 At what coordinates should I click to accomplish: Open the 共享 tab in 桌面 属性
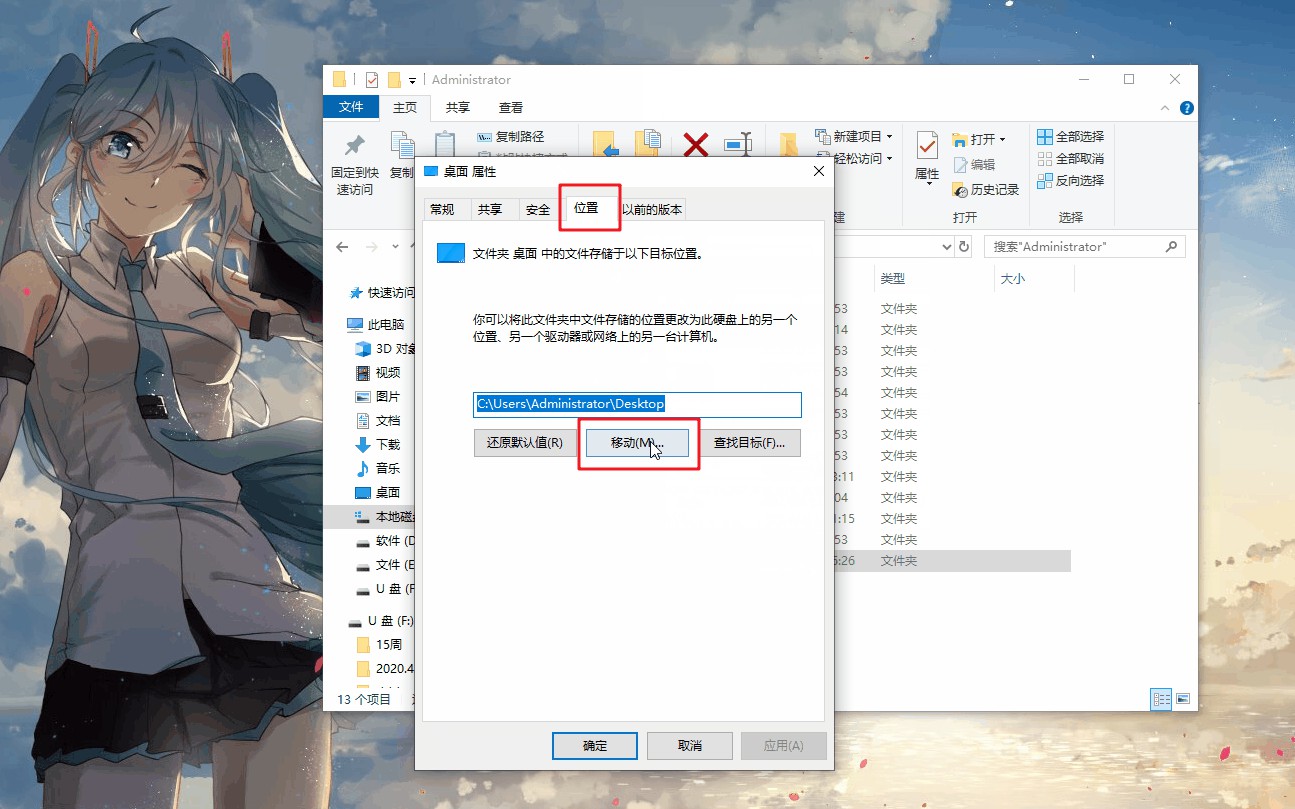[490, 209]
